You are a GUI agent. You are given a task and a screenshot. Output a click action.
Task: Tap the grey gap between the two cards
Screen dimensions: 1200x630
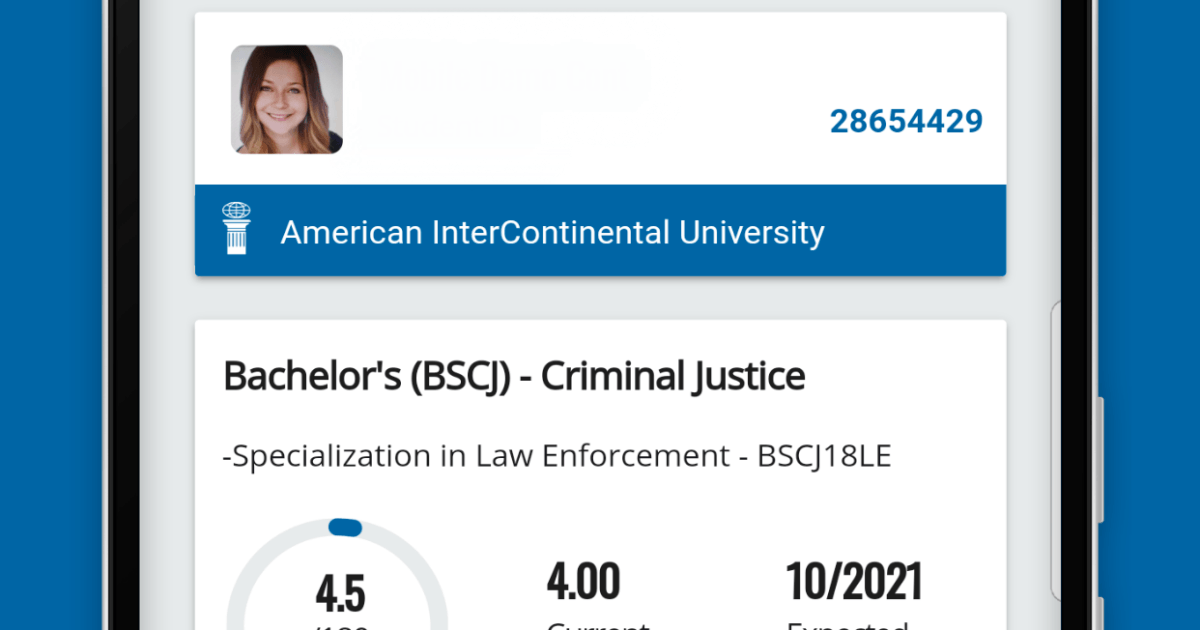coord(600,298)
